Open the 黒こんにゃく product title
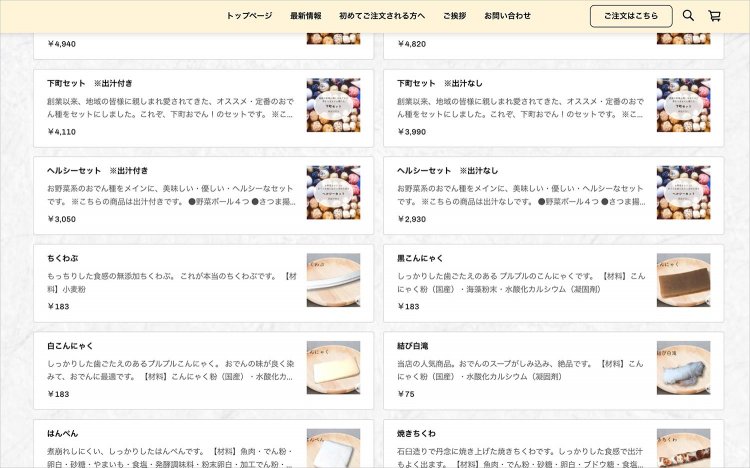Image resolution: width=750 pixels, height=468 pixels. point(420,258)
